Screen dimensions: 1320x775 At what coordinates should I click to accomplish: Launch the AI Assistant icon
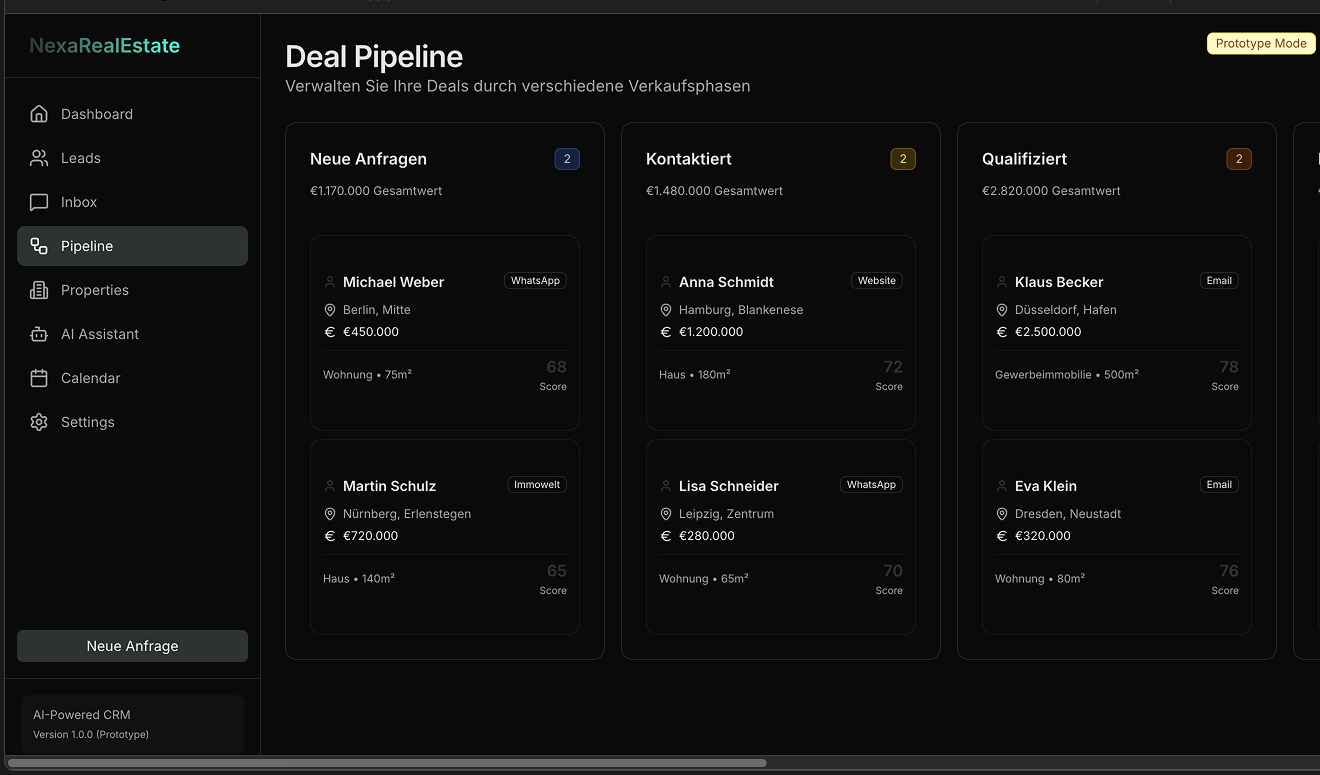pyautogui.click(x=39, y=333)
